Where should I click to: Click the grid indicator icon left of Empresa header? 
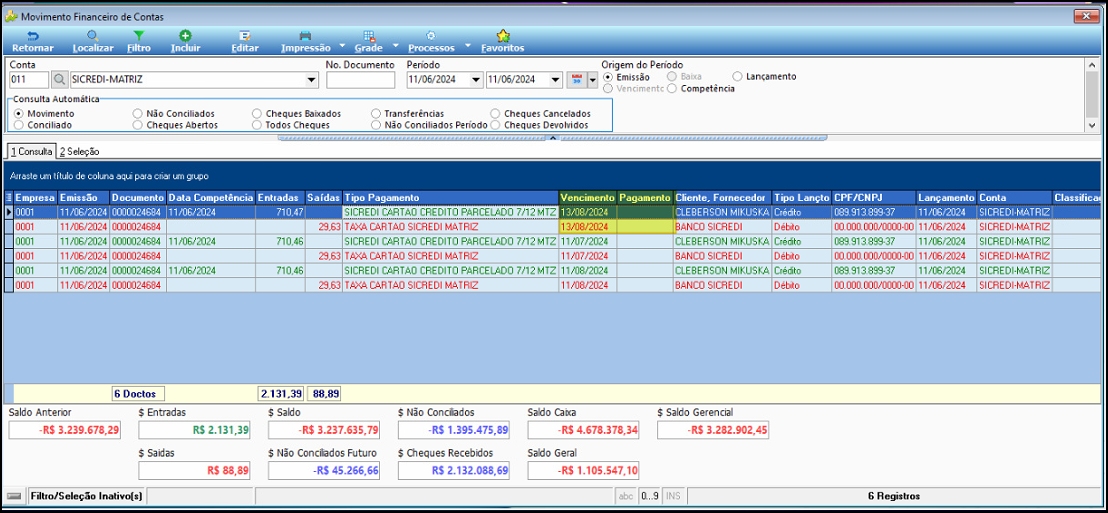tap(8, 197)
